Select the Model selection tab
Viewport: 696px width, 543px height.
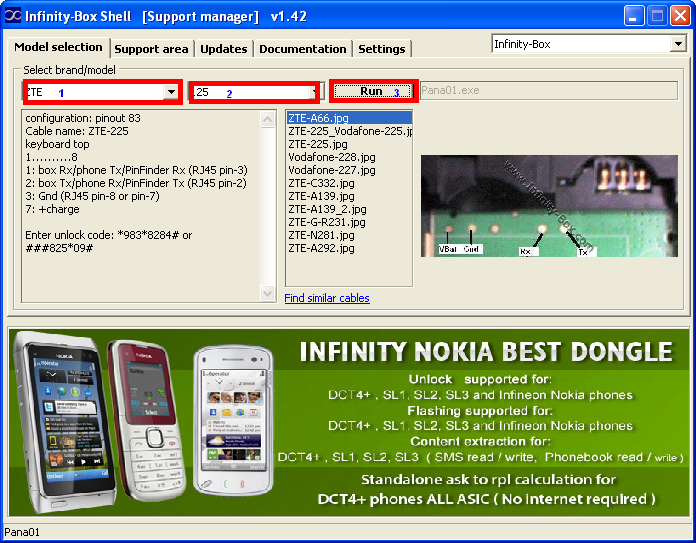(x=58, y=47)
